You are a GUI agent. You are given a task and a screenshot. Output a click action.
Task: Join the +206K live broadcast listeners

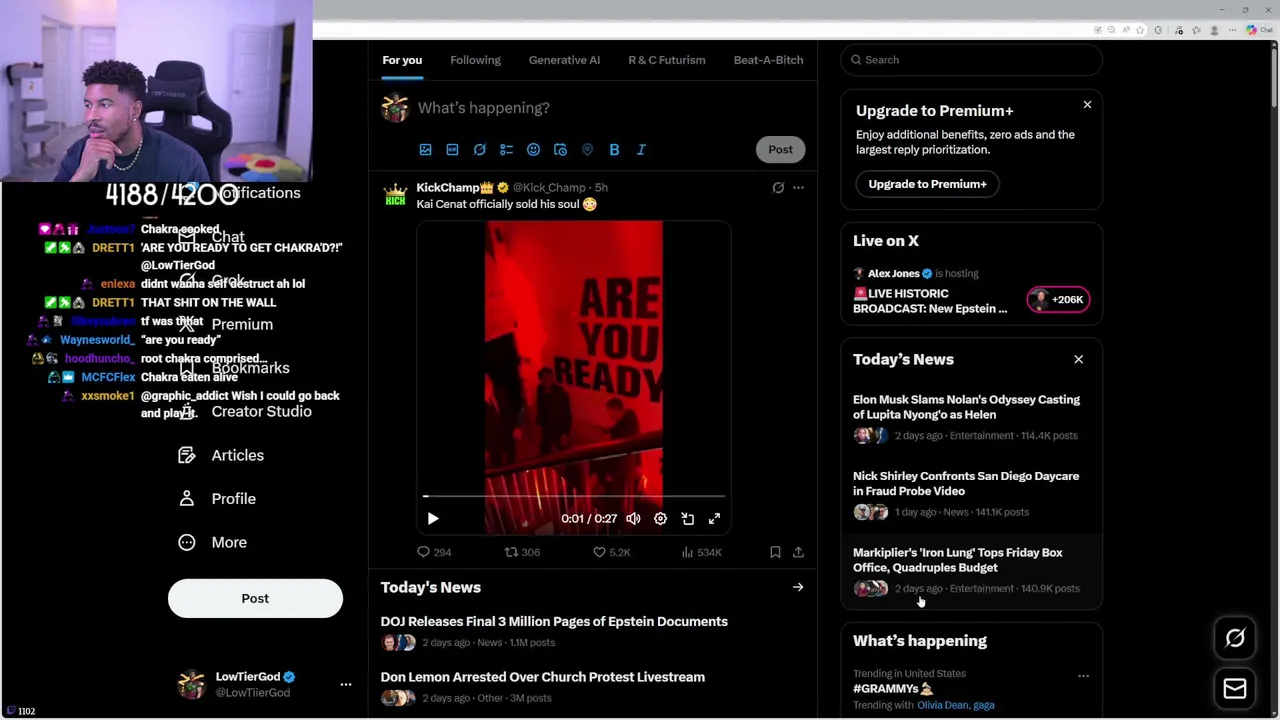[1058, 299]
